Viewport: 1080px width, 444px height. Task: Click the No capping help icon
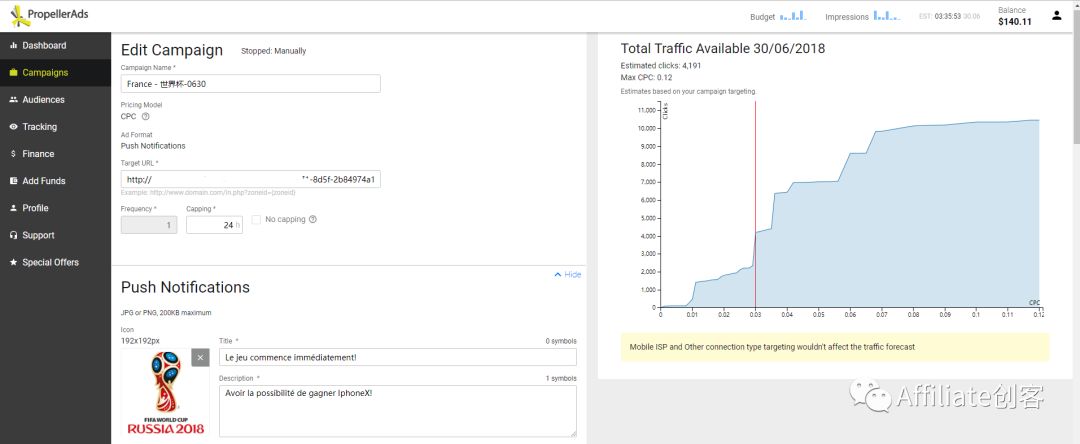point(313,220)
